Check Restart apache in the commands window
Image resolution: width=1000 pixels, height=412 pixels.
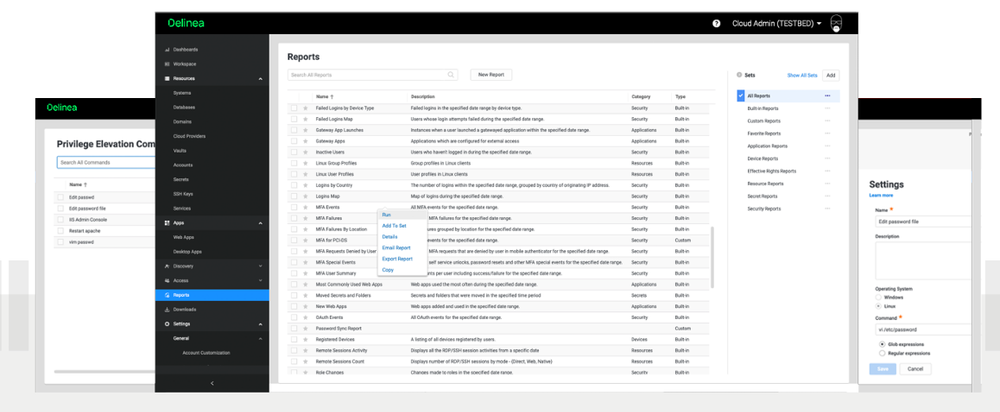tap(61, 231)
